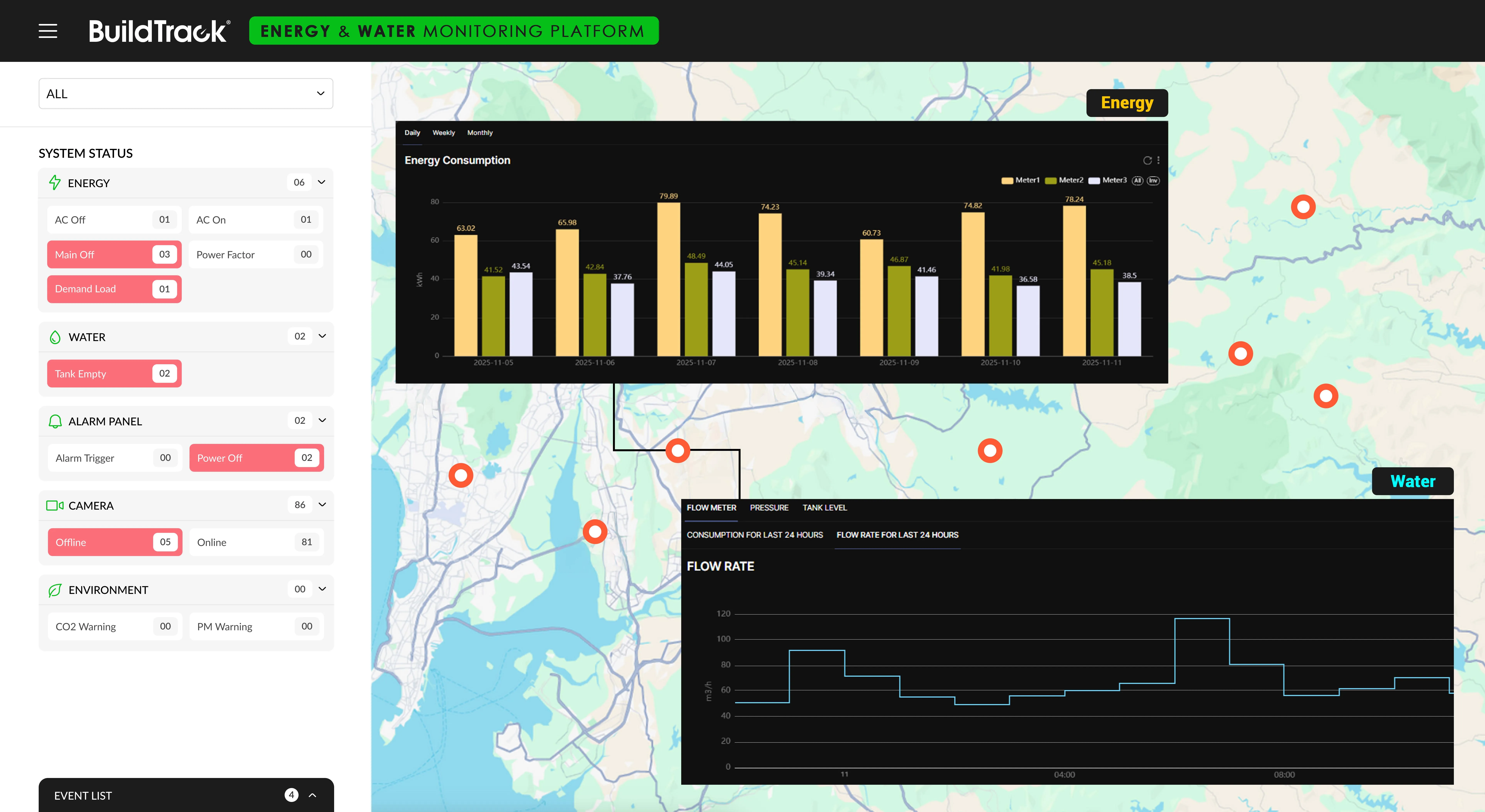Show Consumption for Last 24 Hours

pos(755,535)
